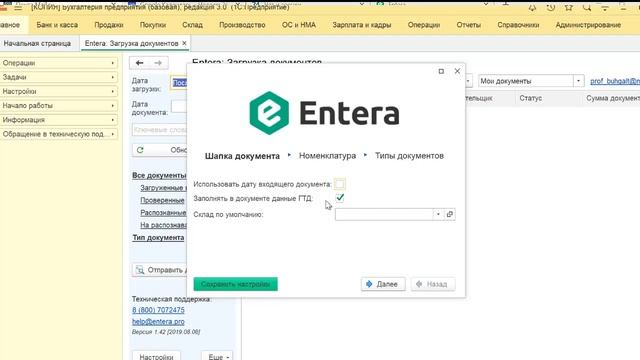Expand the Настройки sidebar submenu
This screenshot has width=640, height=360.
click(59, 91)
